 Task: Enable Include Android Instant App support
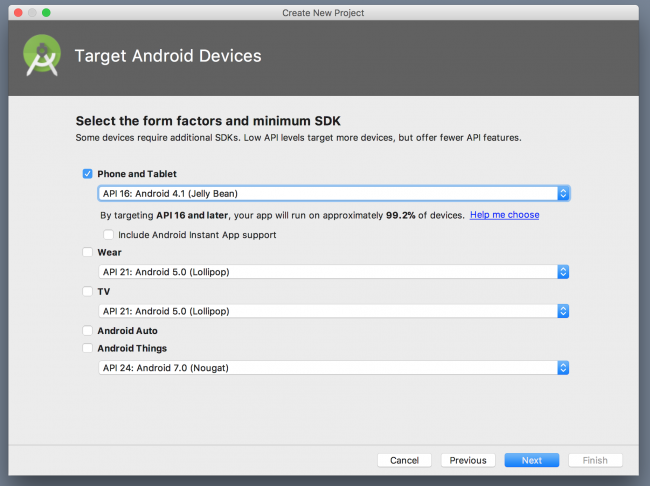[108, 235]
